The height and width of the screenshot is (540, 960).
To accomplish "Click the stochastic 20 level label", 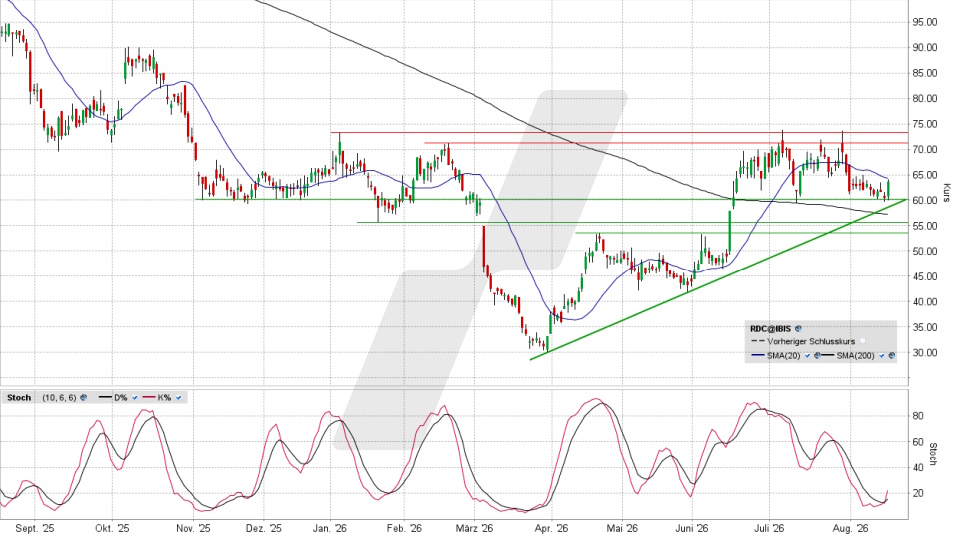I will pos(918,493).
